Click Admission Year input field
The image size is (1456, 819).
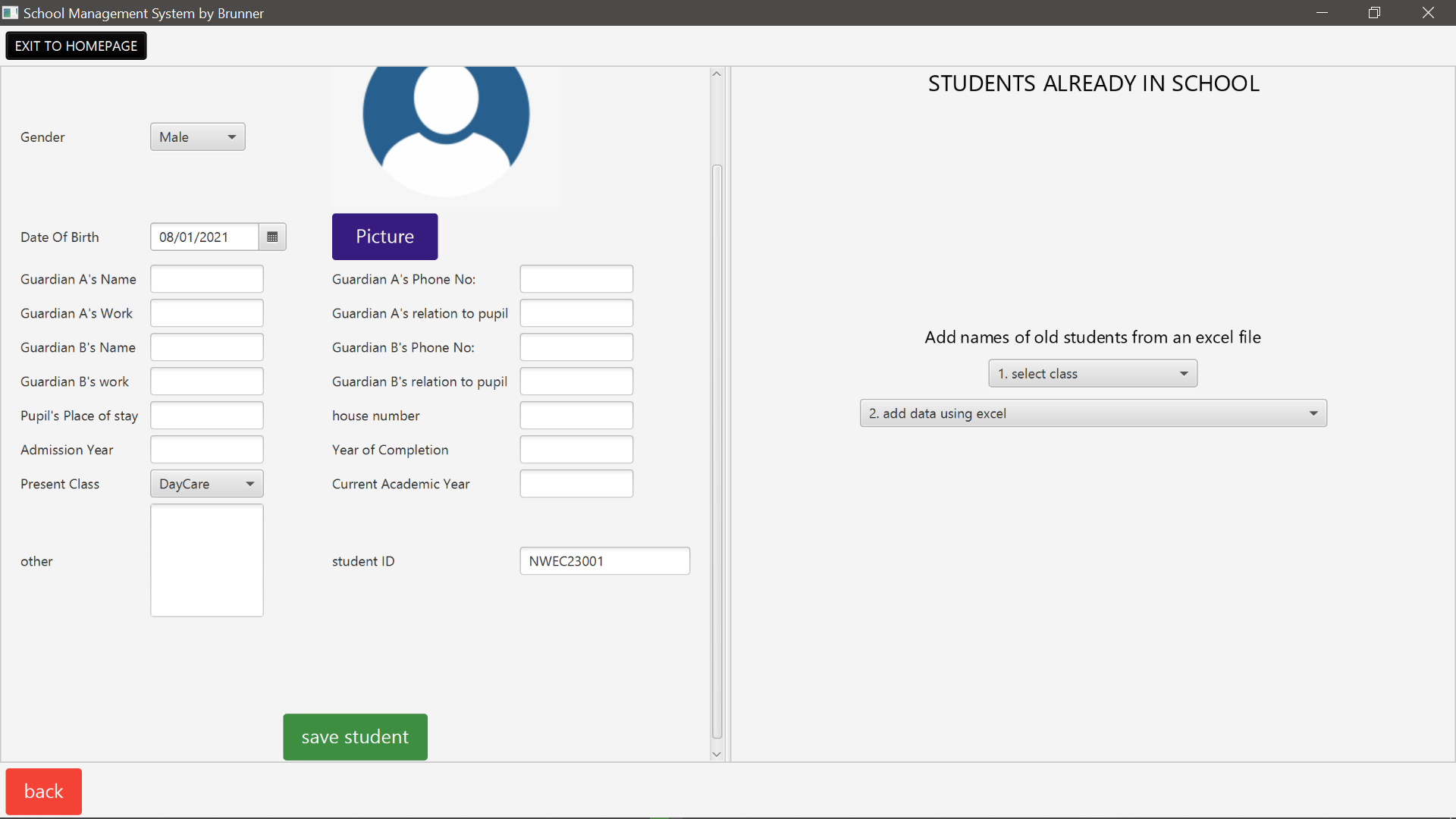pyautogui.click(x=206, y=450)
